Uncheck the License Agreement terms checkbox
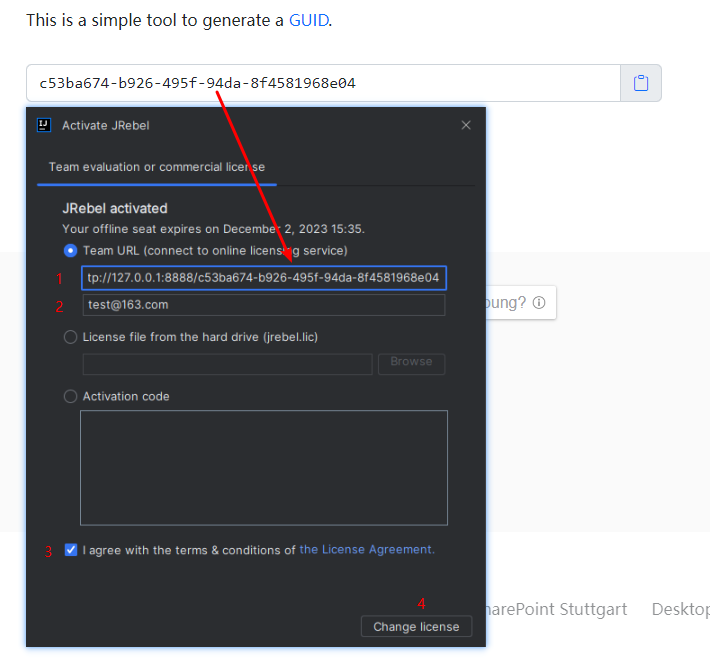Viewport: 710px width, 658px height. (x=71, y=550)
